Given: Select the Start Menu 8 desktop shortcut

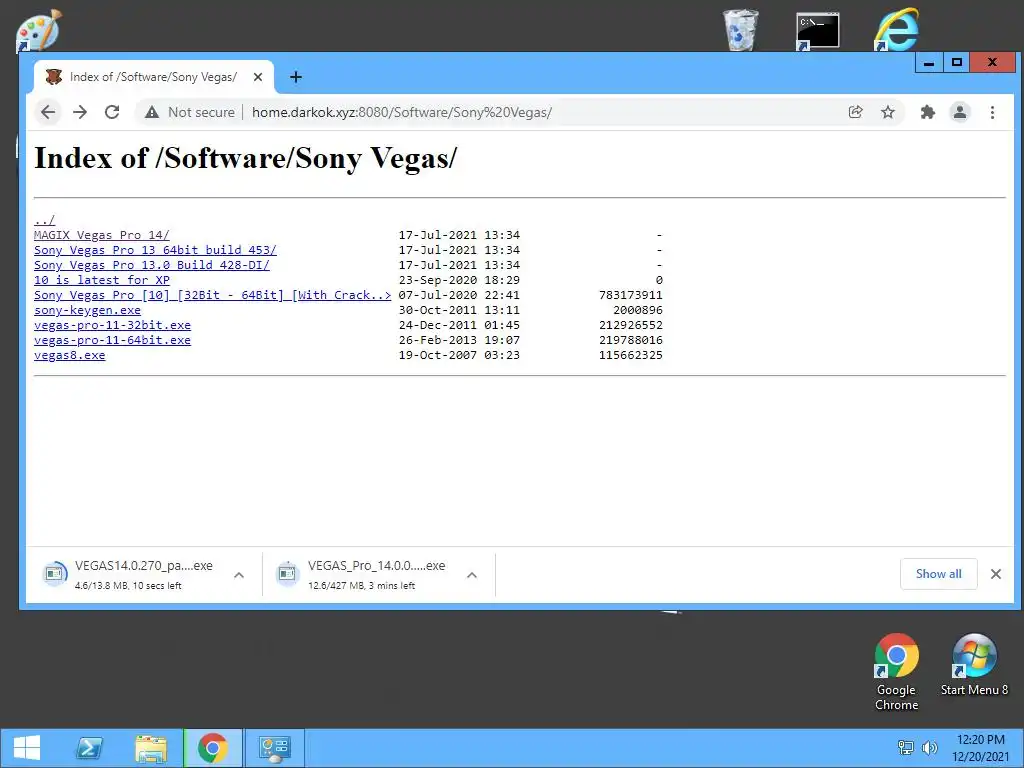Looking at the screenshot, I should point(974,665).
